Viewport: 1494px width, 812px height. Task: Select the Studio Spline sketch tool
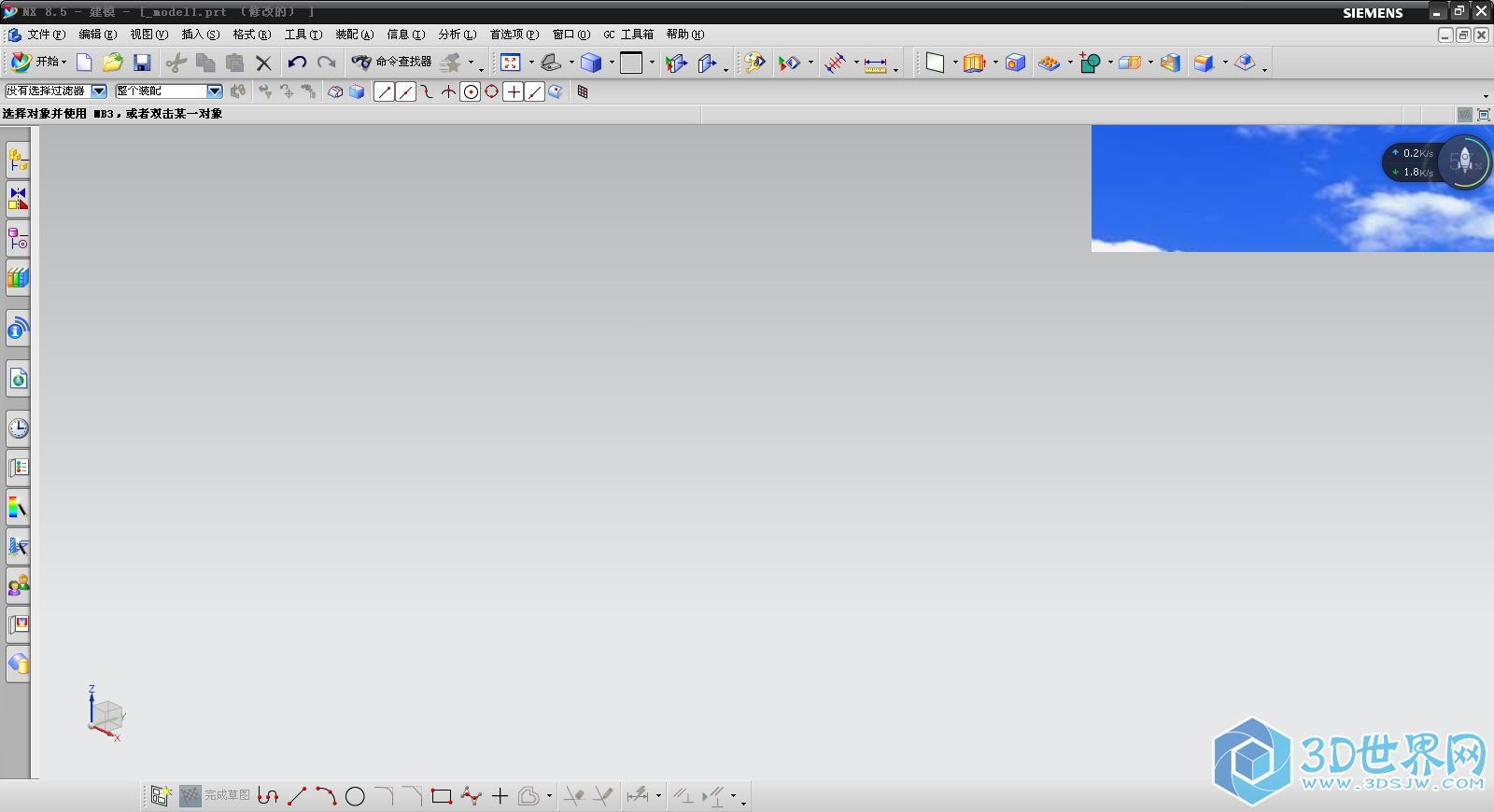click(x=471, y=796)
